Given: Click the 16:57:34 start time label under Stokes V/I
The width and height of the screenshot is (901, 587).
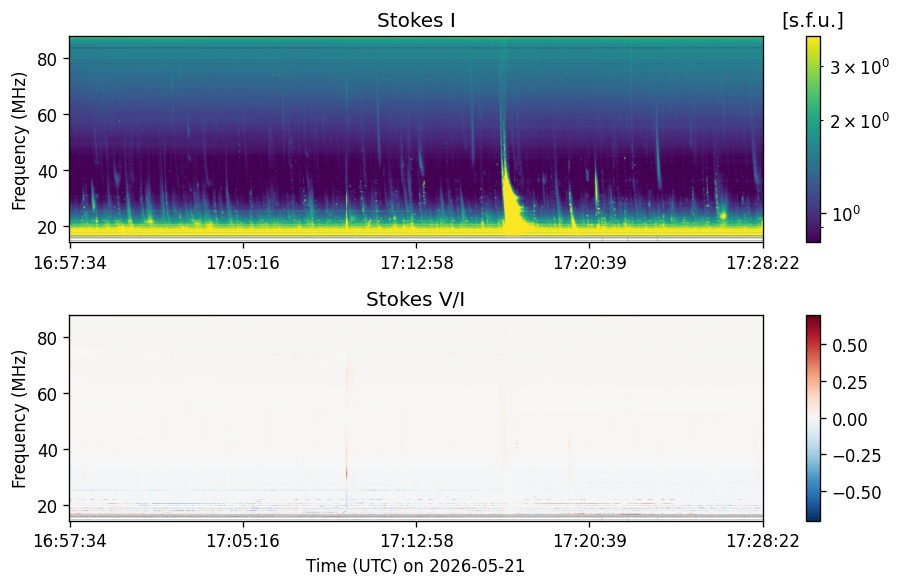Looking at the screenshot, I should pyautogui.click(x=70, y=541).
